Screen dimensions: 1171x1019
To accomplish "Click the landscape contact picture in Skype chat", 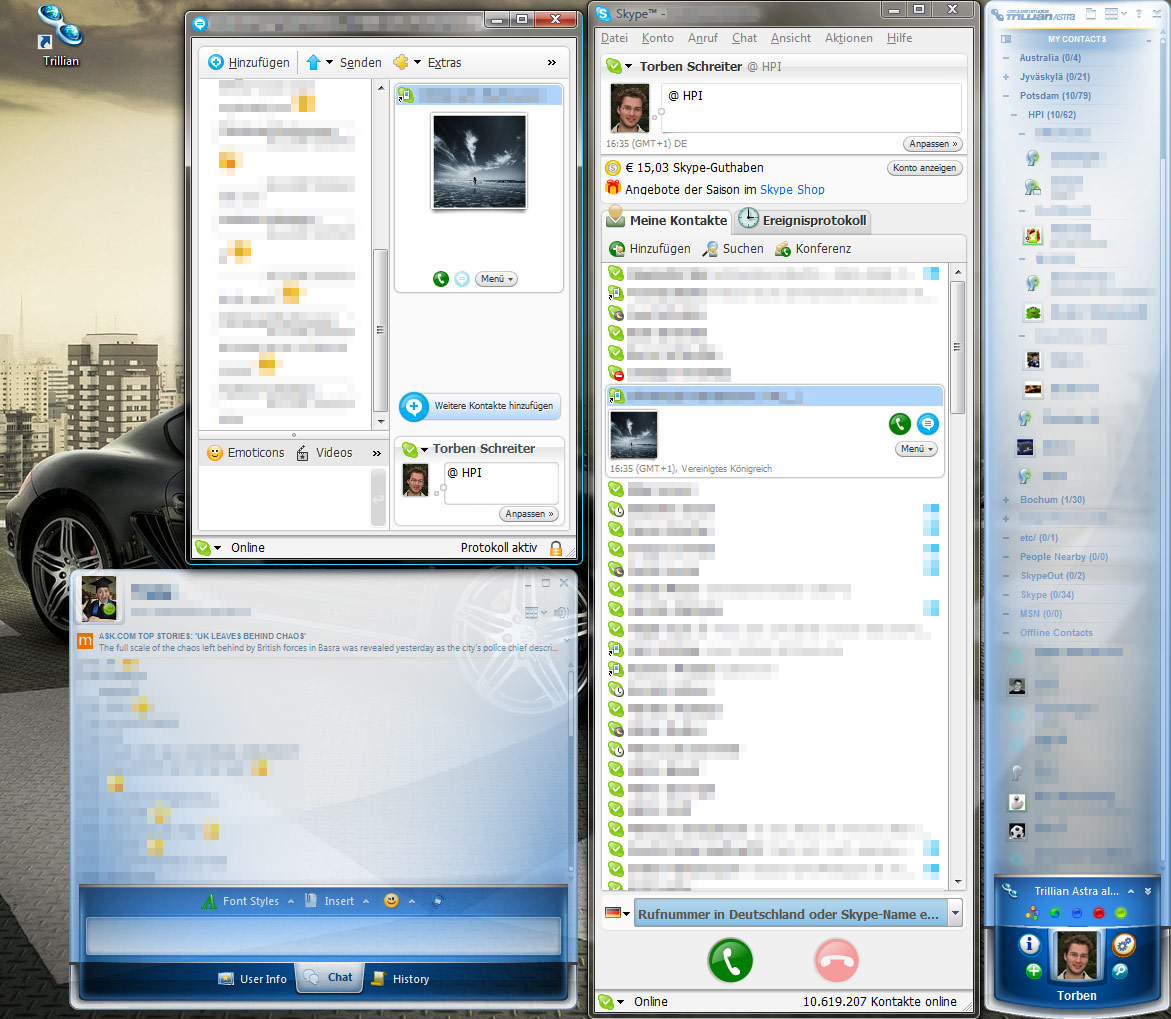I will point(479,161).
